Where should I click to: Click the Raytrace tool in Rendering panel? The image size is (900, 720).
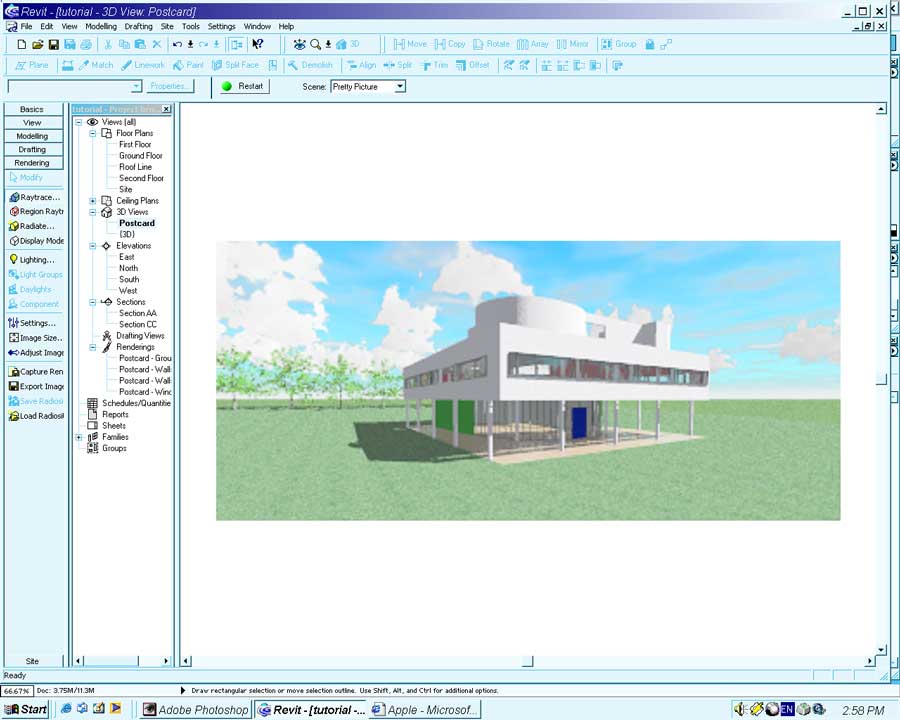tap(34, 197)
